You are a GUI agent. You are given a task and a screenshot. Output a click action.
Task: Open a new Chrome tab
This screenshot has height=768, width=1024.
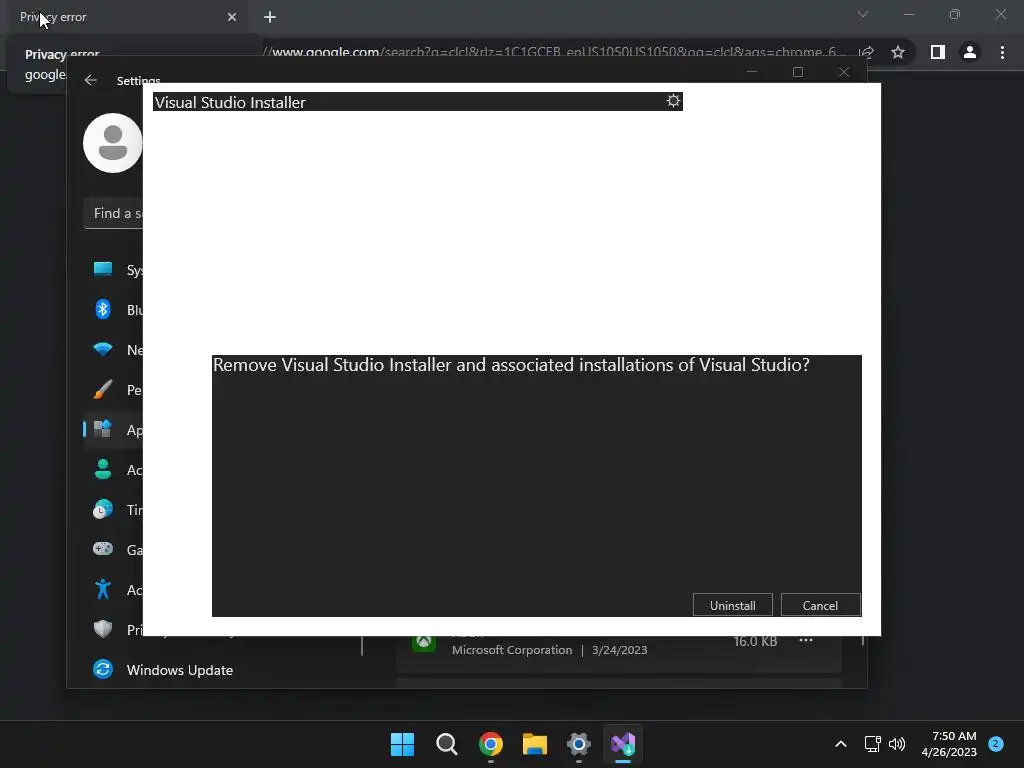(270, 17)
